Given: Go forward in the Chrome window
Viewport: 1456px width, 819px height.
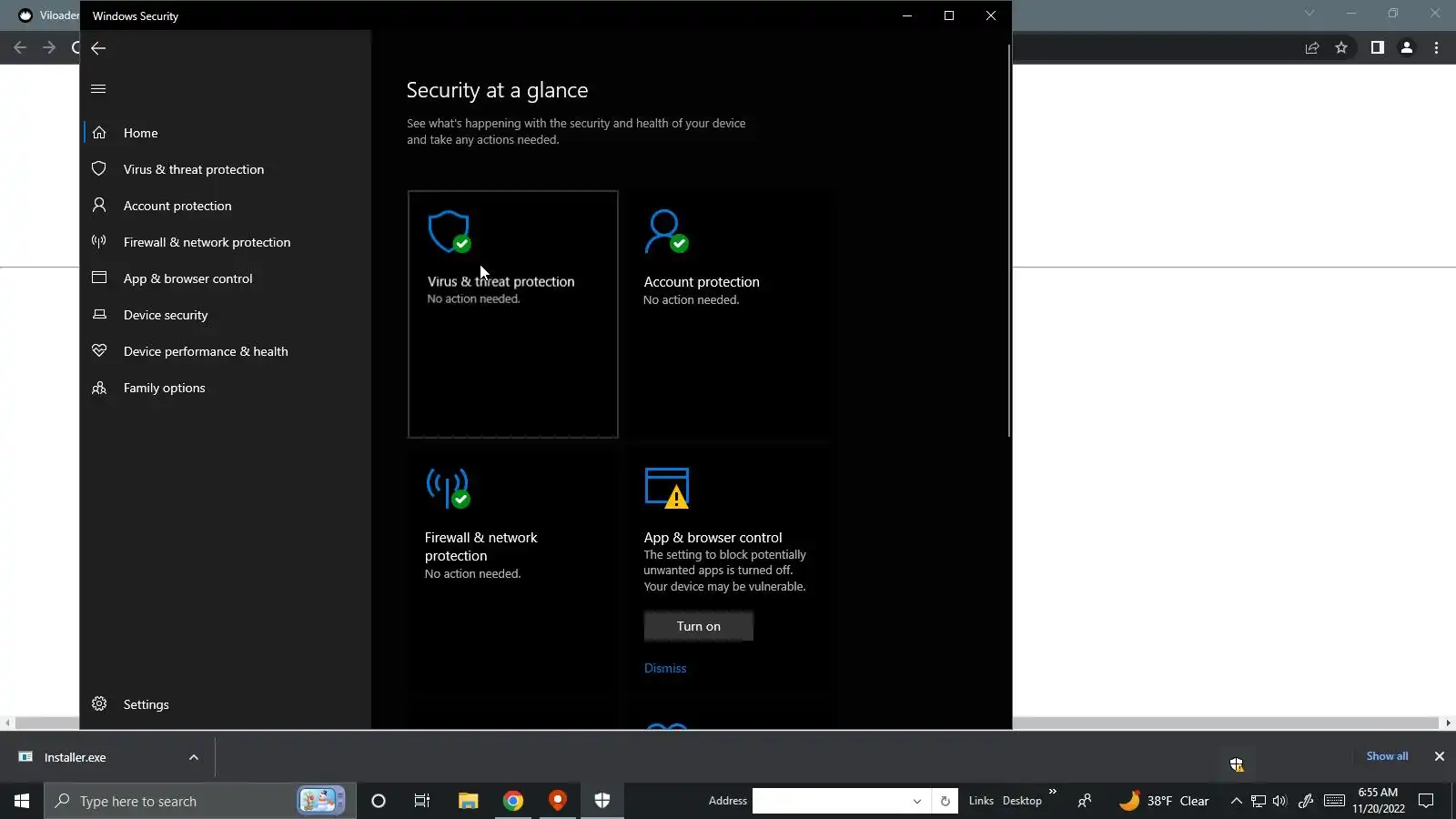Looking at the screenshot, I should tap(49, 47).
